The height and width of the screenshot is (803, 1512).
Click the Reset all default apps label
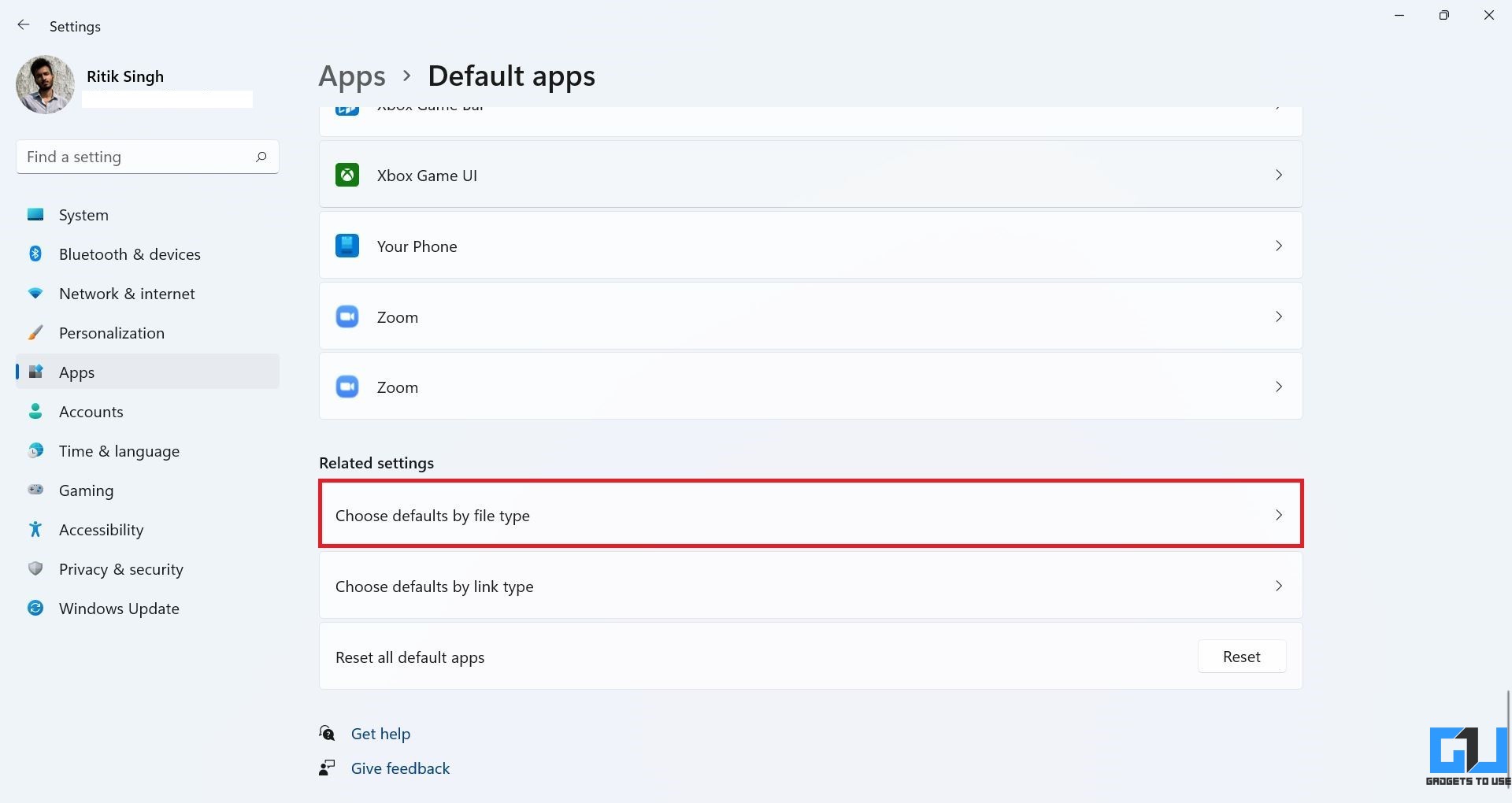409,657
